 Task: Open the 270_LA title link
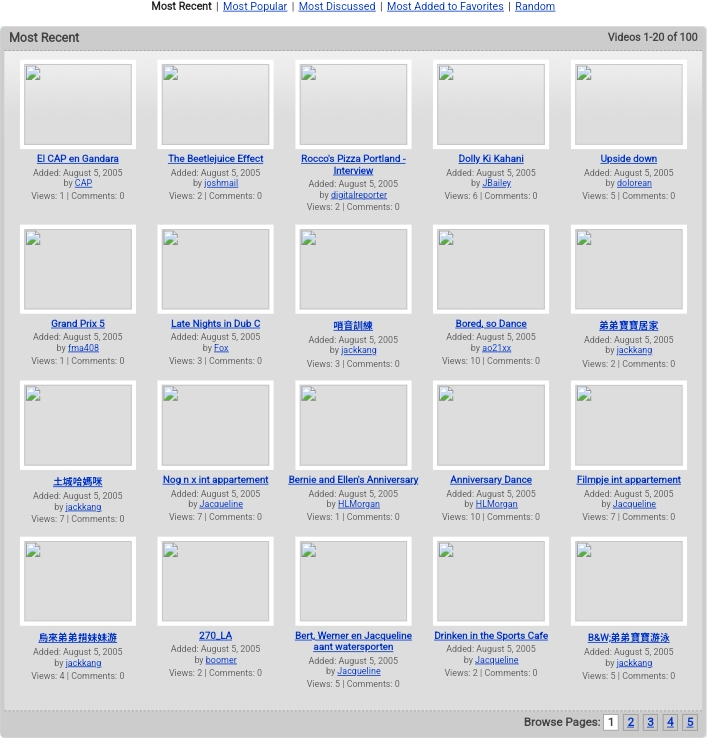click(x=216, y=635)
